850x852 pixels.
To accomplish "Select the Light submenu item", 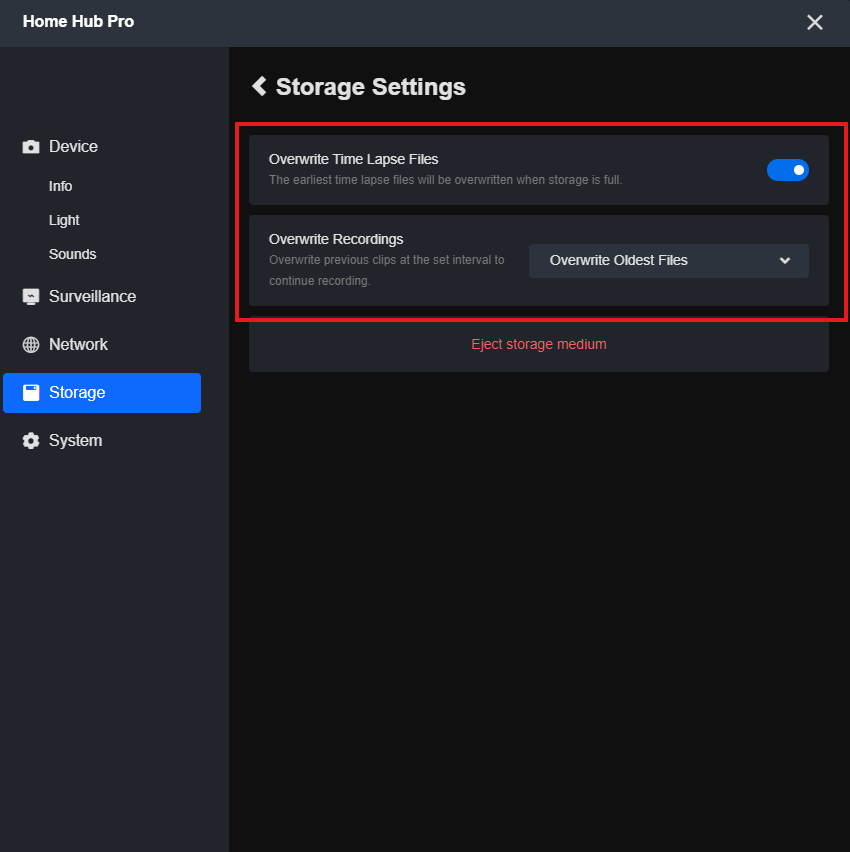I will [x=64, y=221].
